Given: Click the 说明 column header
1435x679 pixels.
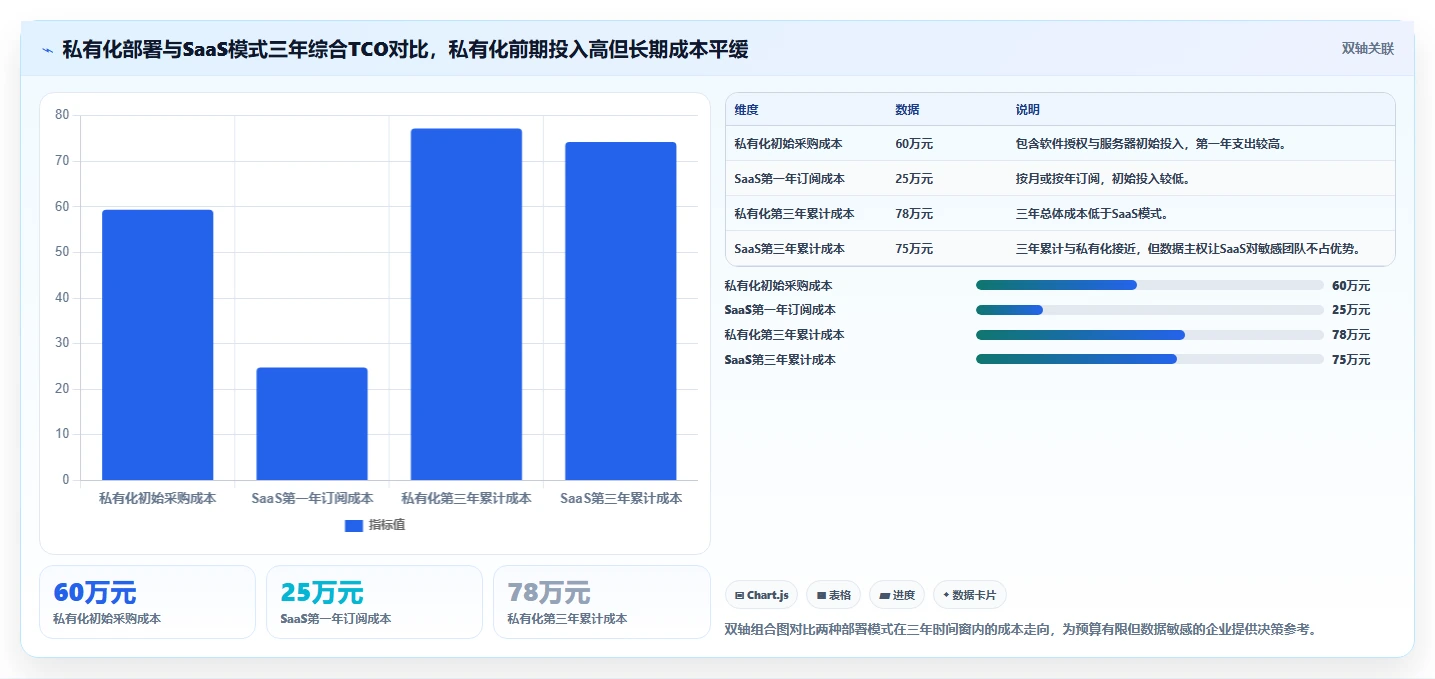Looking at the screenshot, I should pos(1027,110).
